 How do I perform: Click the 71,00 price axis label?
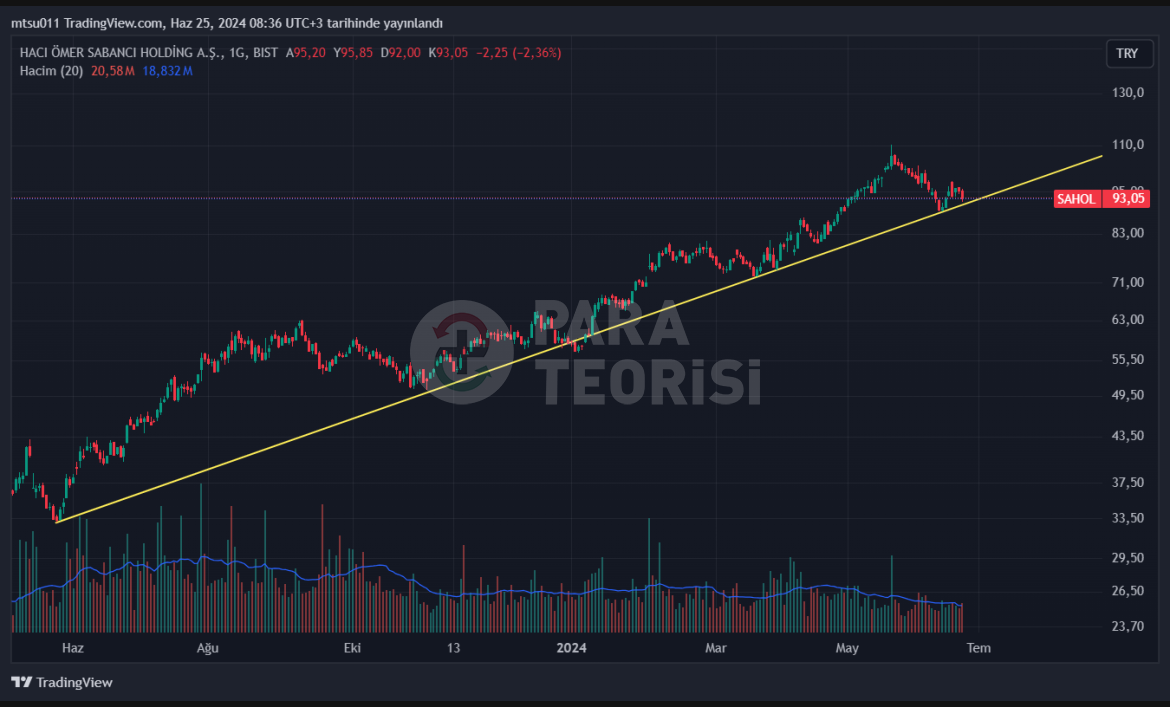(x=1127, y=282)
